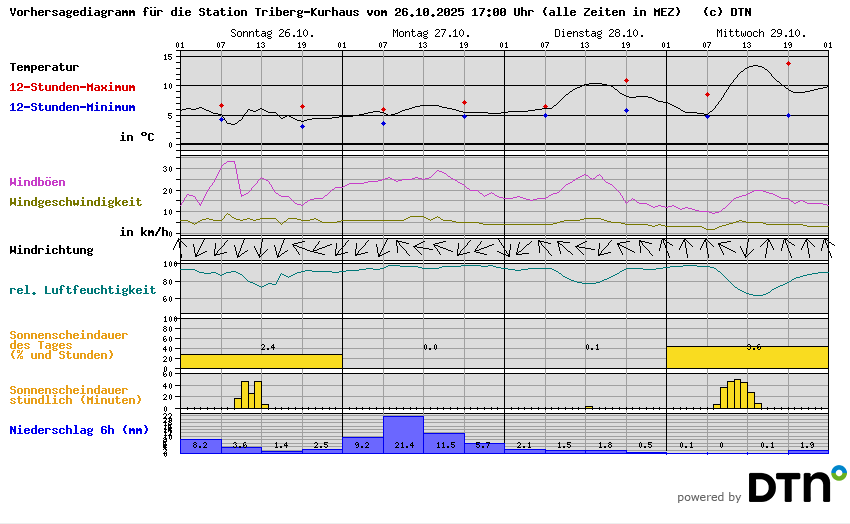Image resolution: width=850 pixels, height=524 pixels.
Task: Click Sunday's yellow daily sunshine bar (2.4)
Action: click(x=261, y=360)
